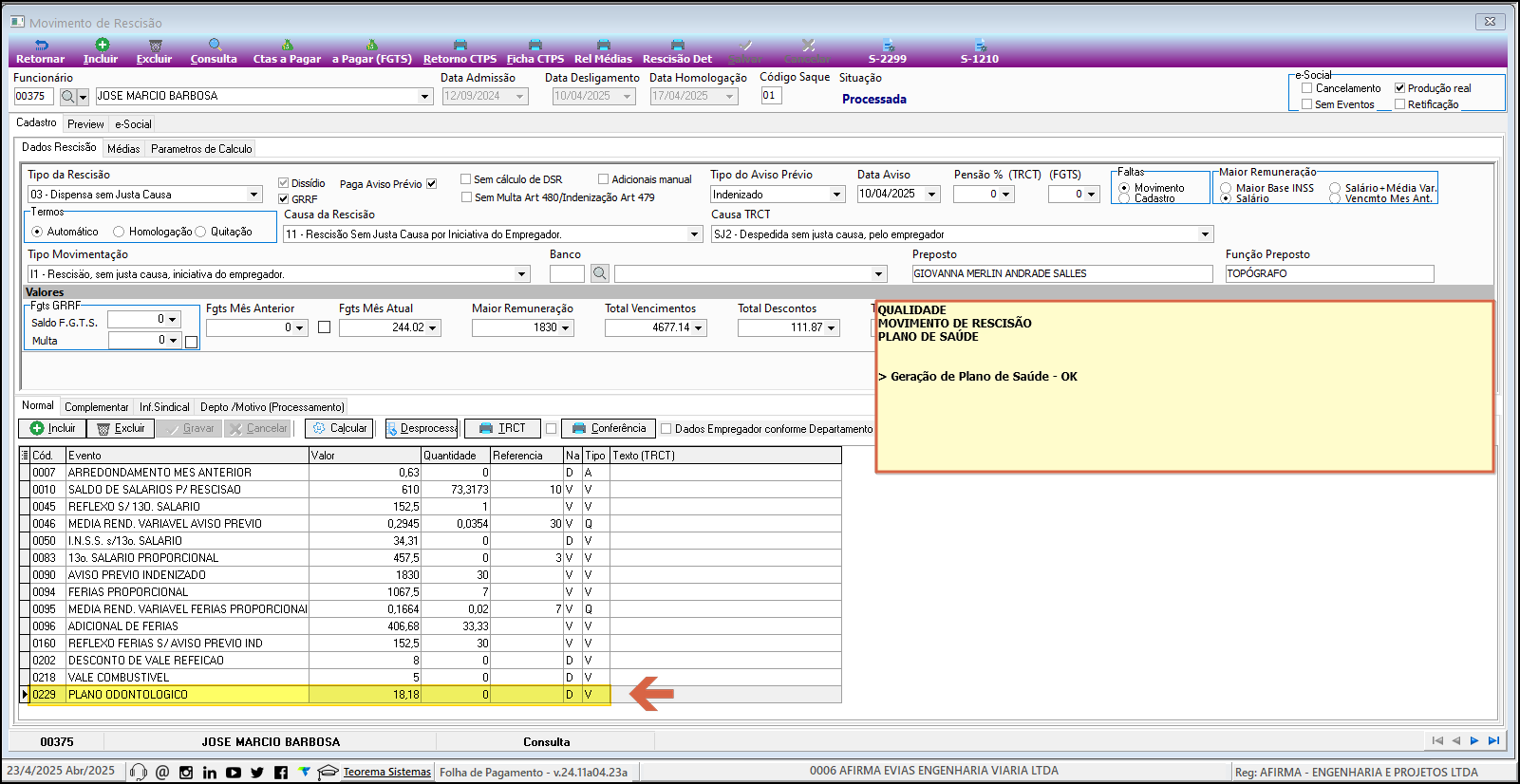Open the Facebook icon in status bar
This screenshot has height=784, width=1520.
(x=281, y=773)
